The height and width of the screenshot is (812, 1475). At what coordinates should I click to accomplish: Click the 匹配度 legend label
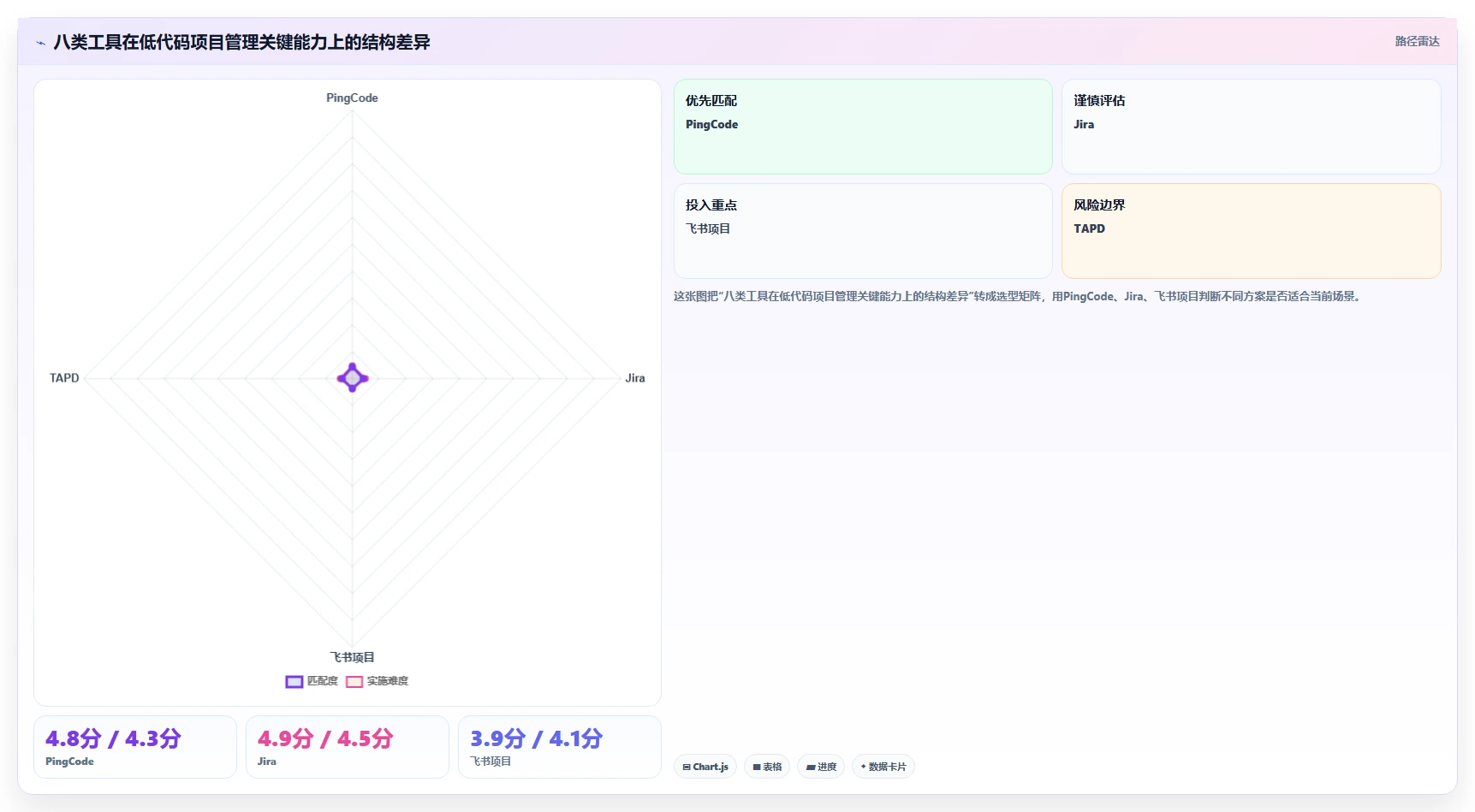pos(323,681)
